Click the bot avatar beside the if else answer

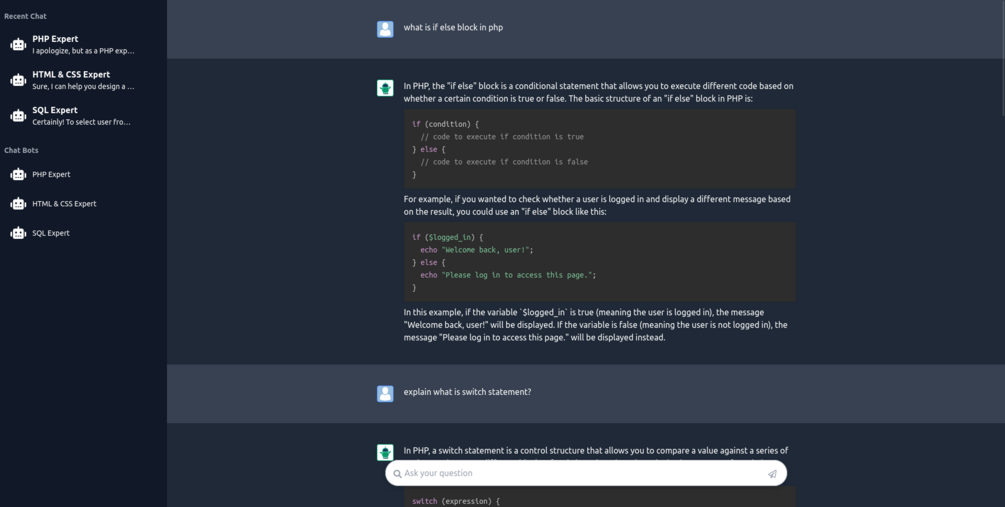(385, 88)
